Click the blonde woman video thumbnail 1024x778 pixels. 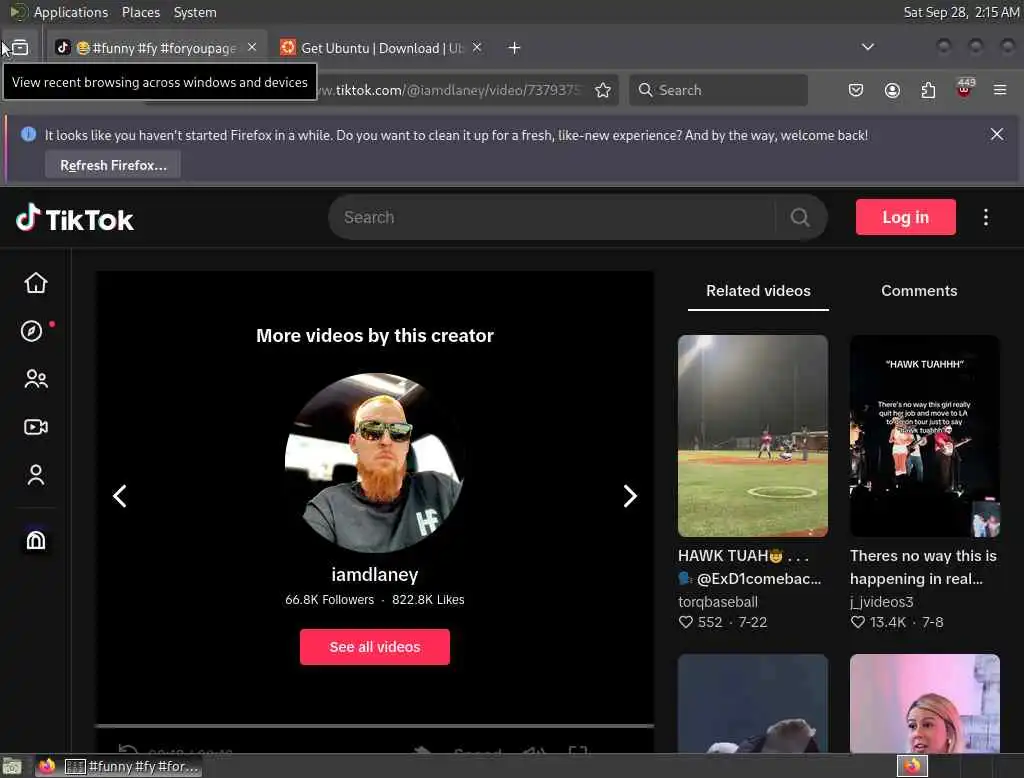coord(924,704)
